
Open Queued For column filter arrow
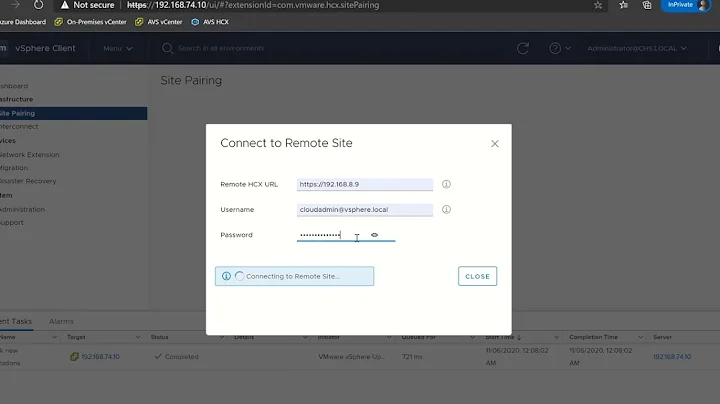(472, 337)
